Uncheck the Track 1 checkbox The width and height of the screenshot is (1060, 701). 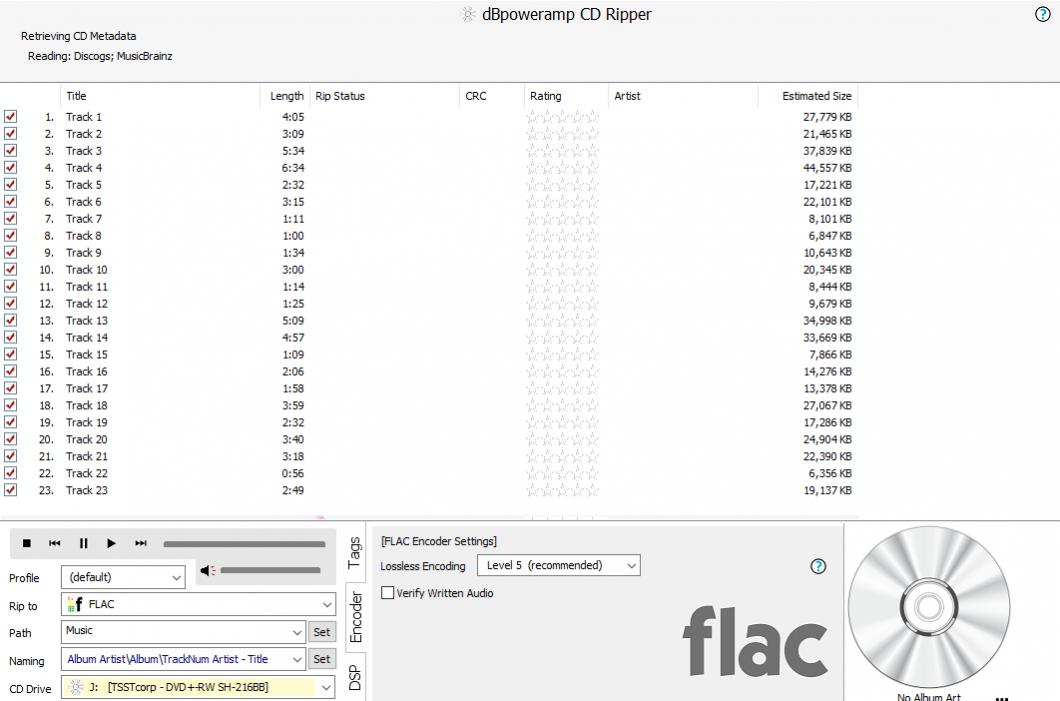point(11,117)
